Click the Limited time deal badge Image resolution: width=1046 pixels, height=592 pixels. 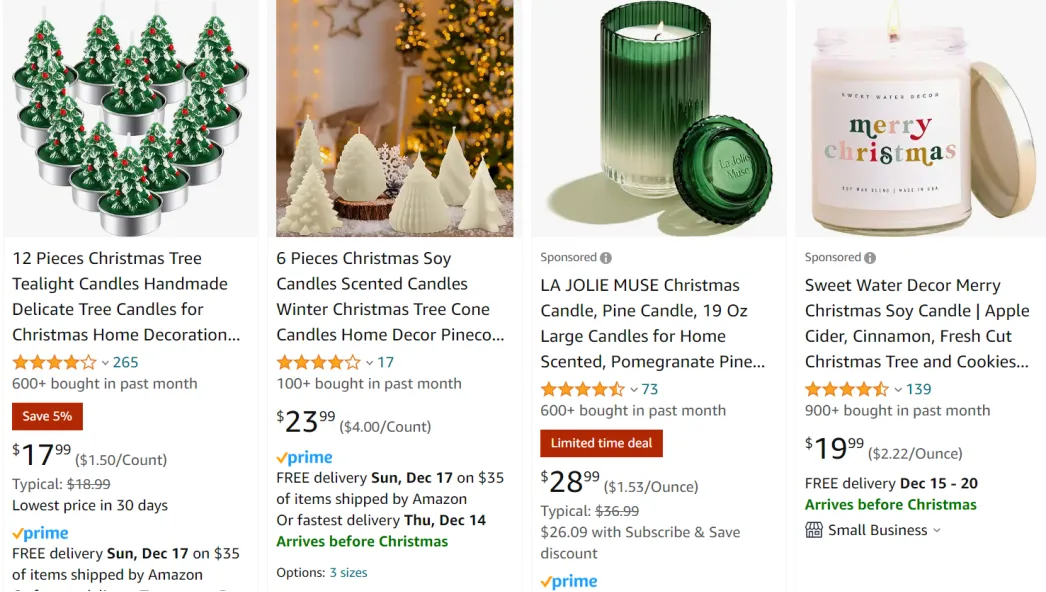[x=602, y=443]
